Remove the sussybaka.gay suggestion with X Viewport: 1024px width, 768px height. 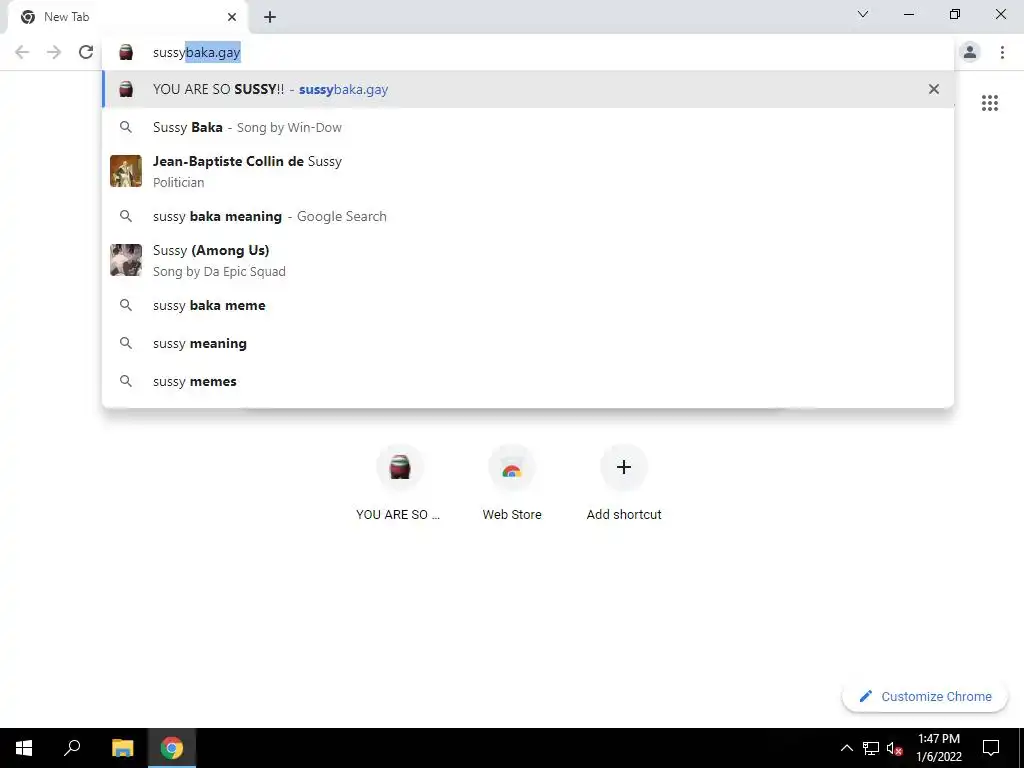pyautogui.click(x=934, y=89)
